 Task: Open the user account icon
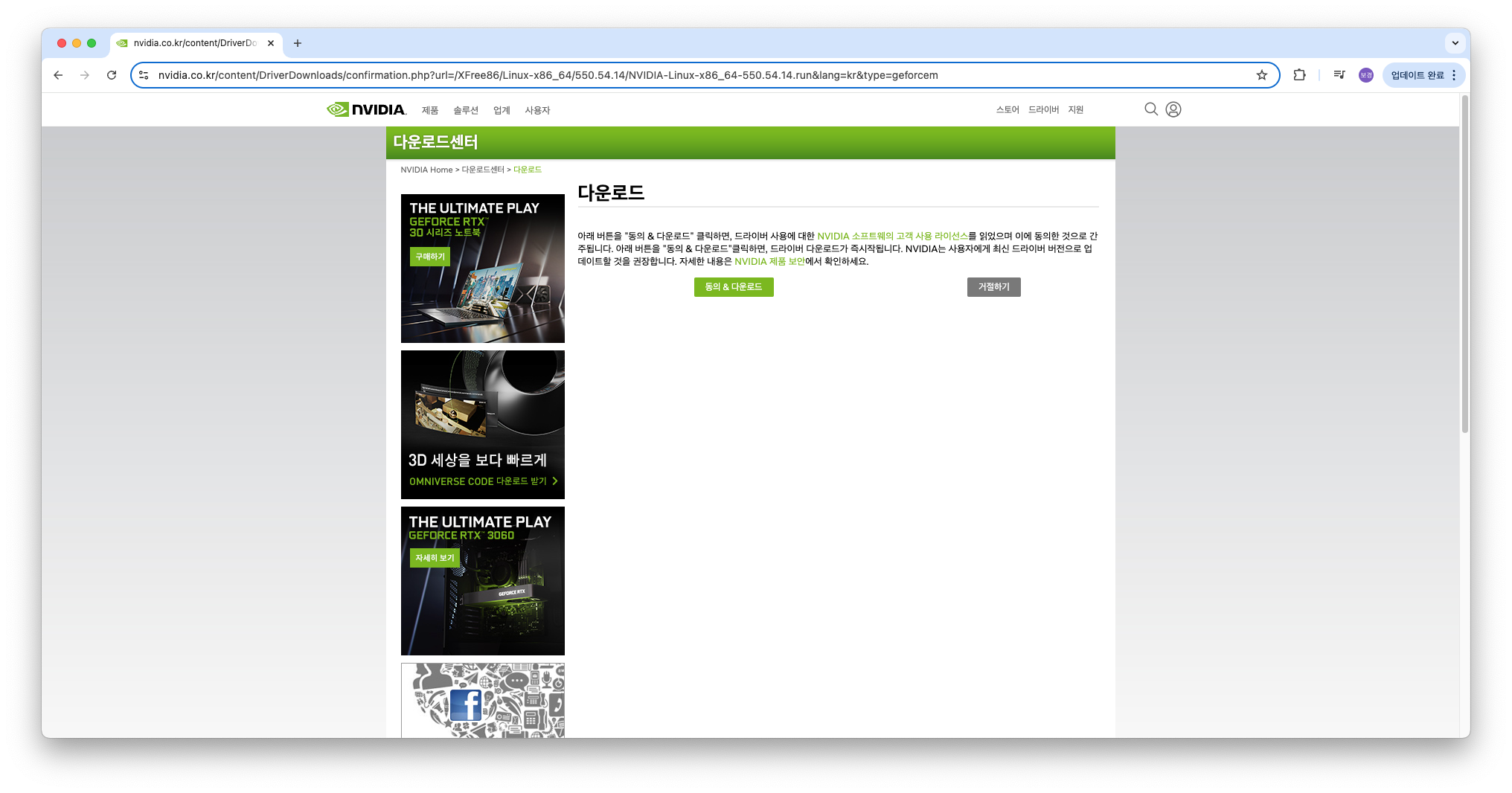[1173, 109]
